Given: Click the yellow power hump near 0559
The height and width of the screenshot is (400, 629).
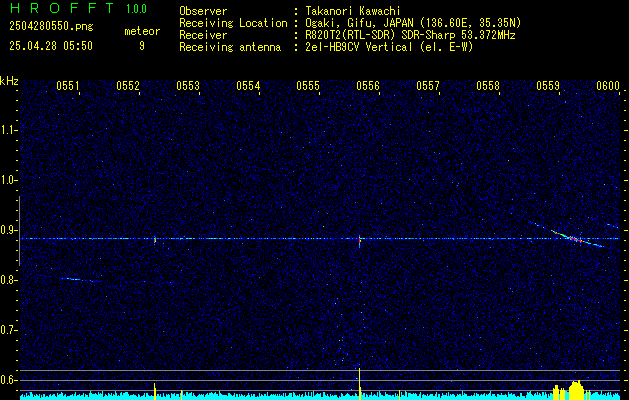Looking at the screenshot, I should click(x=576, y=390).
